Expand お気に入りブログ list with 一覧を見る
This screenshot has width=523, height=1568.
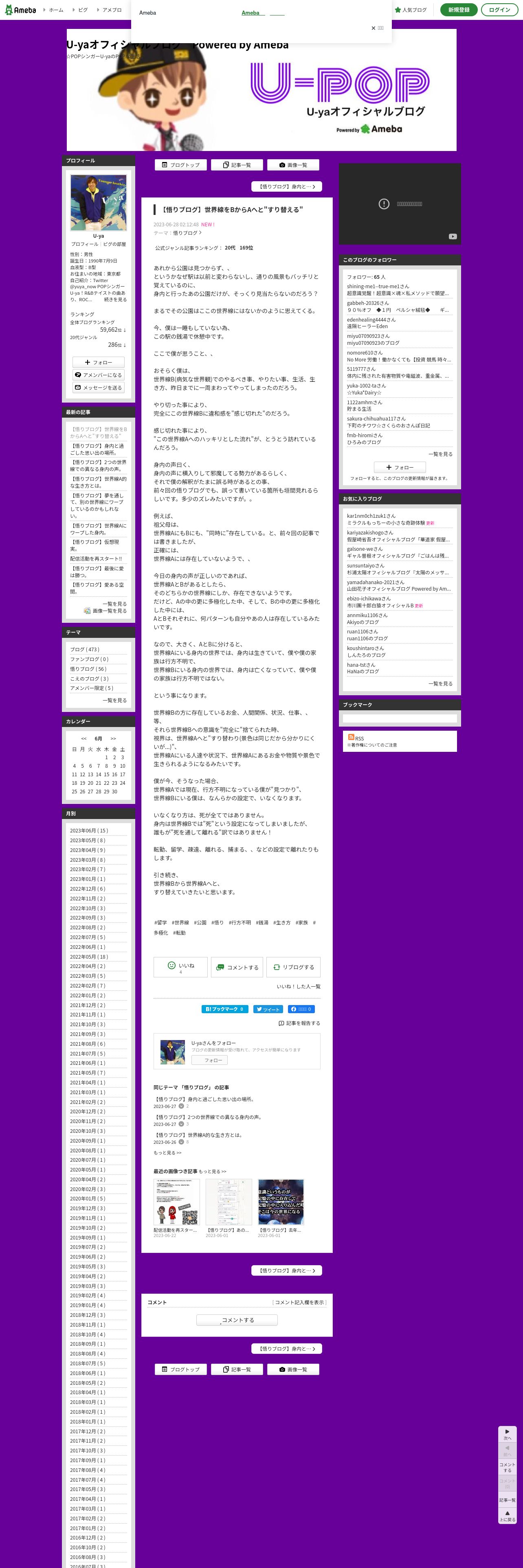[440, 683]
